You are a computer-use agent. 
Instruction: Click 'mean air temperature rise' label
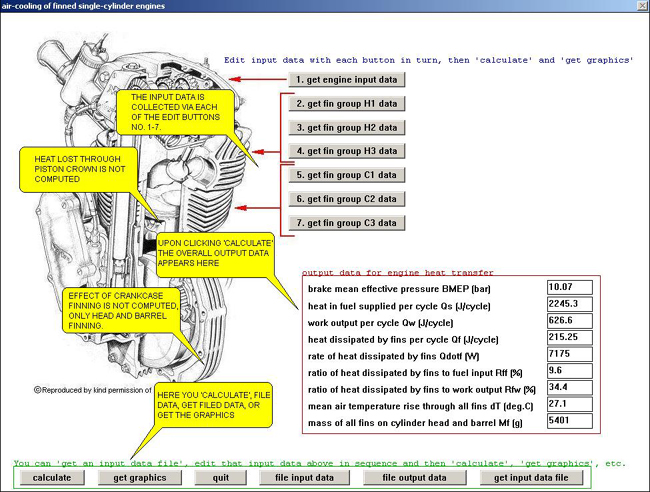coord(420,407)
